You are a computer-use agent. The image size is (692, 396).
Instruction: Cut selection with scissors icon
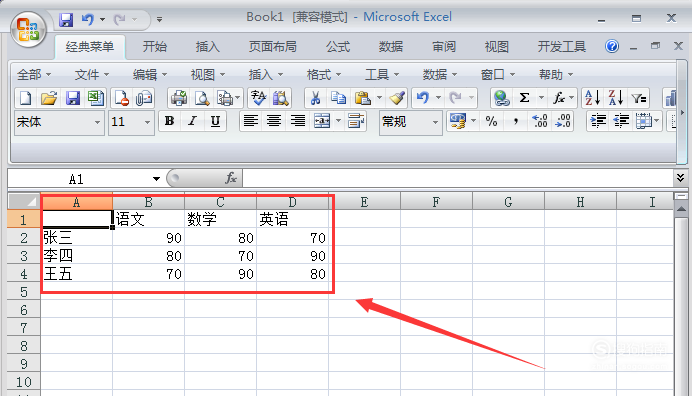click(x=315, y=98)
